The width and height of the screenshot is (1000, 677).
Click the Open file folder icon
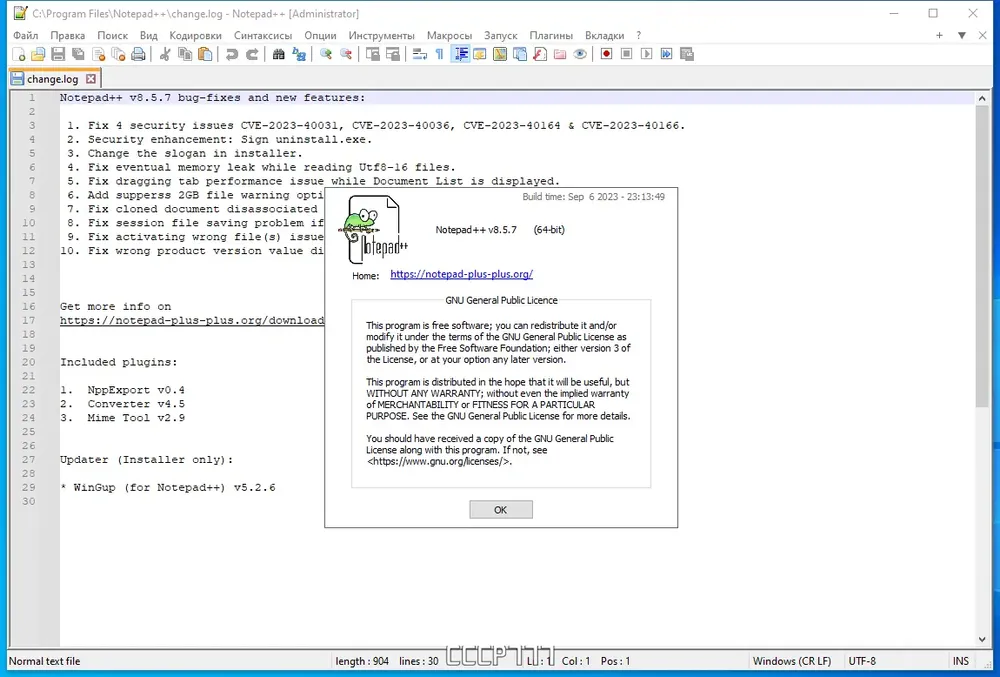coord(38,54)
